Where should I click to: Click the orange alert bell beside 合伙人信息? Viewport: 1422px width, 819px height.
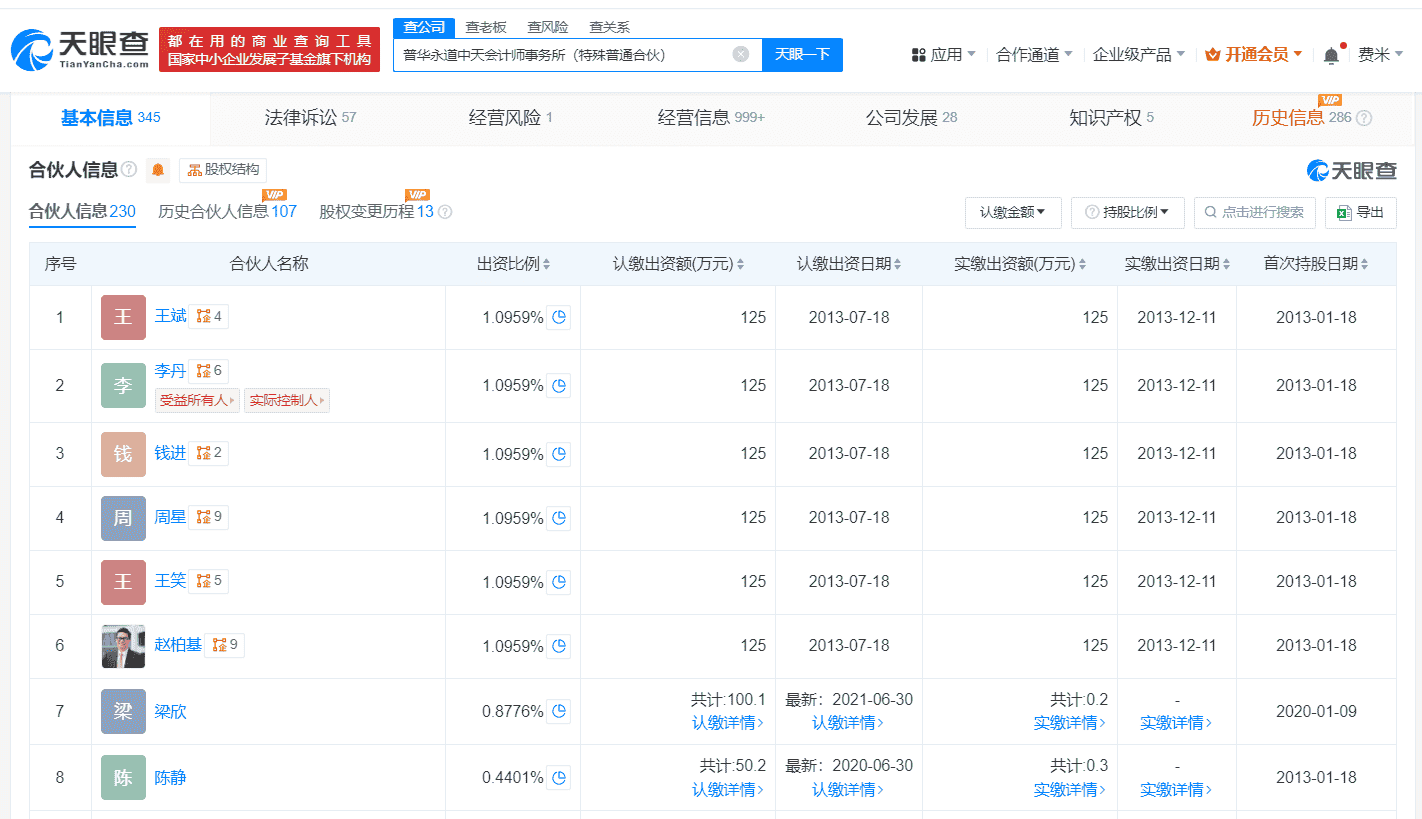(158, 170)
